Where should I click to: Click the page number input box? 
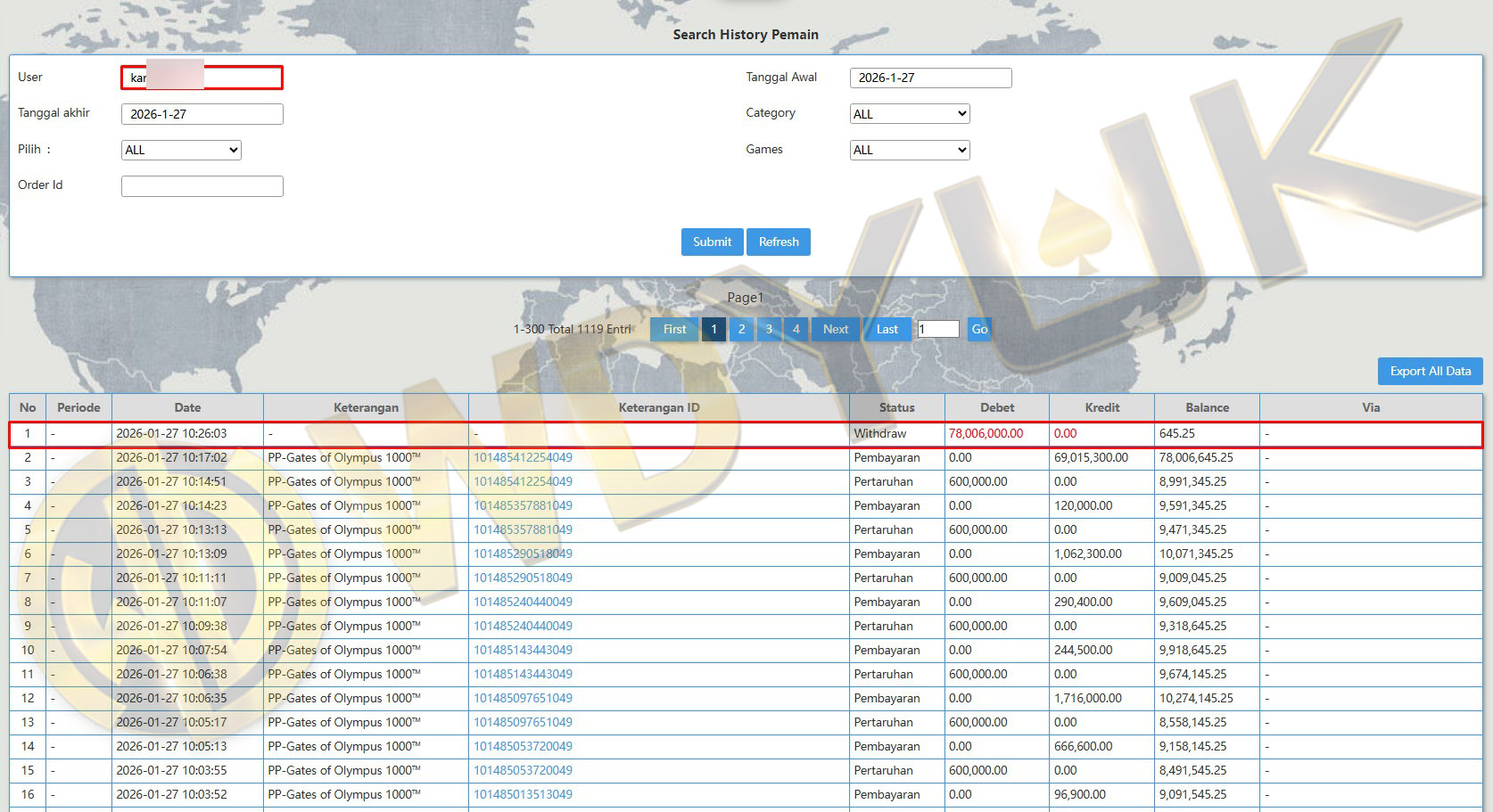pos(938,329)
